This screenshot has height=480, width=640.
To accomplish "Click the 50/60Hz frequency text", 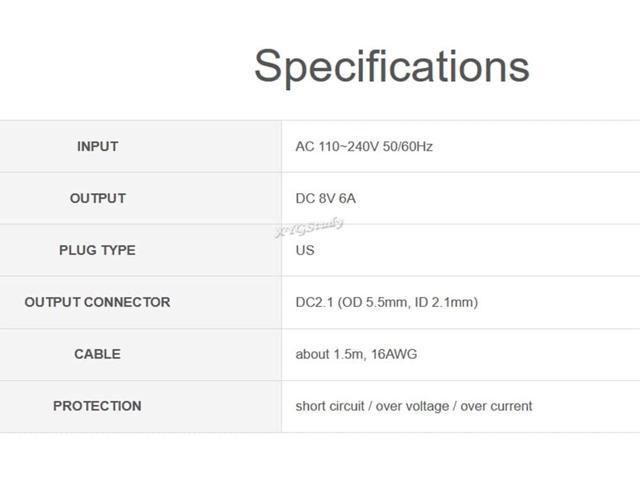I will coord(410,146).
